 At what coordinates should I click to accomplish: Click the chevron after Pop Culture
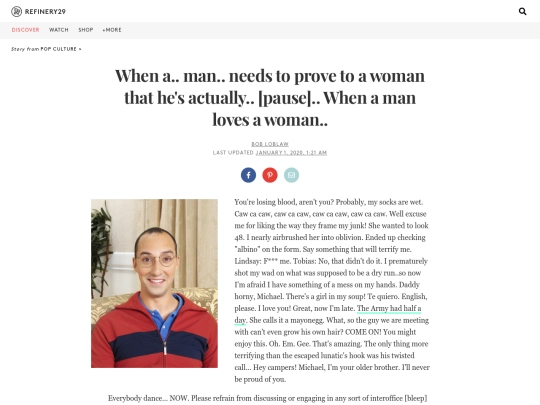(x=80, y=49)
